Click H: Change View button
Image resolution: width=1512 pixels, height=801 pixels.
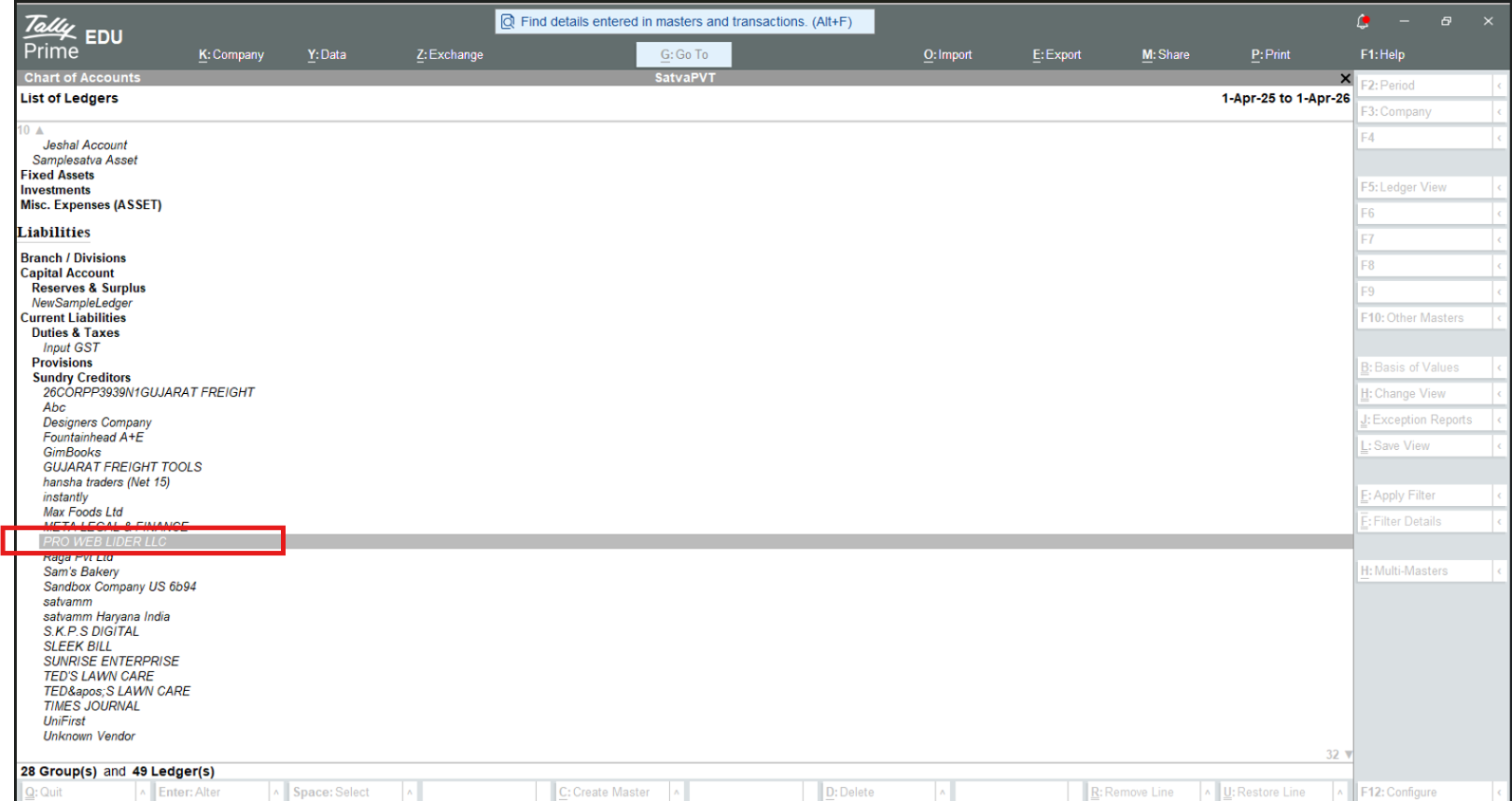[x=1424, y=394]
